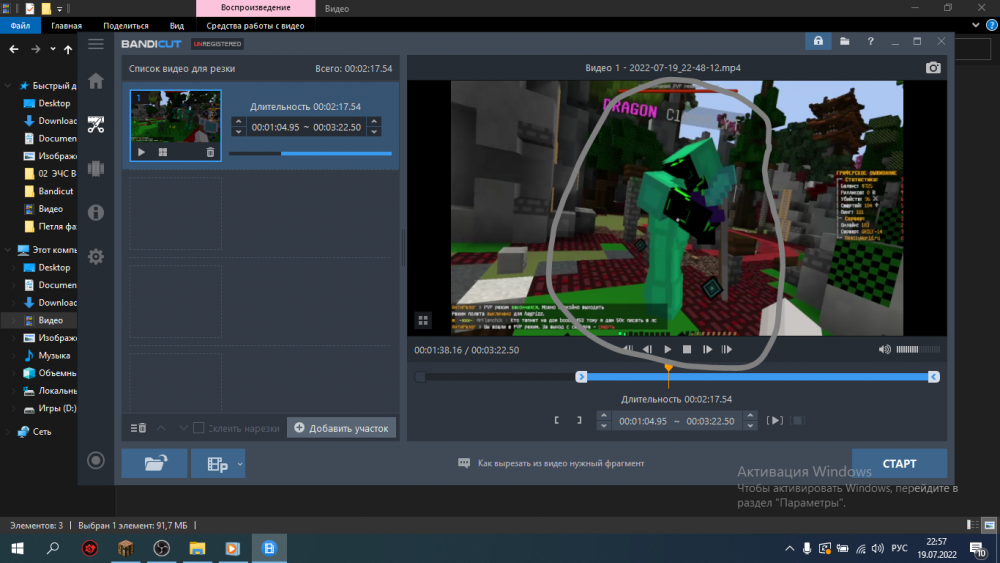The width and height of the screenshot is (1000, 563).
Task: Play the video preview
Action: [667, 349]
